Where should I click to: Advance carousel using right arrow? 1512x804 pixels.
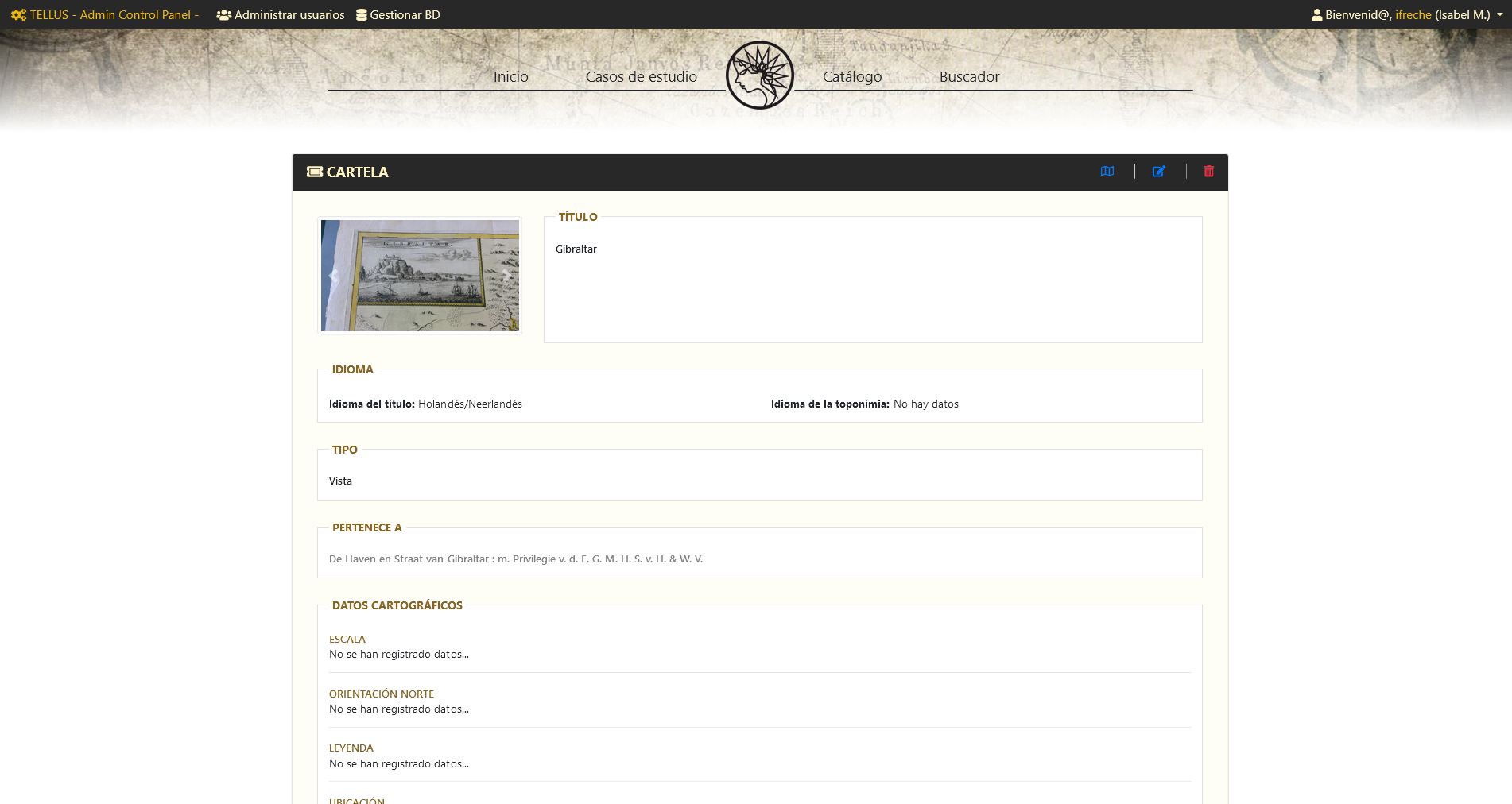(507, 275)
